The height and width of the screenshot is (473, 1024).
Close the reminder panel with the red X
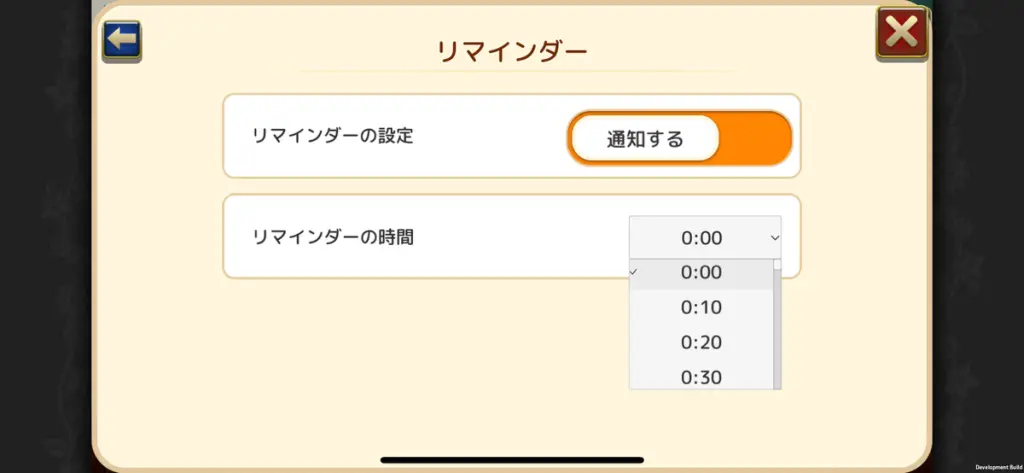pos(901,33)
